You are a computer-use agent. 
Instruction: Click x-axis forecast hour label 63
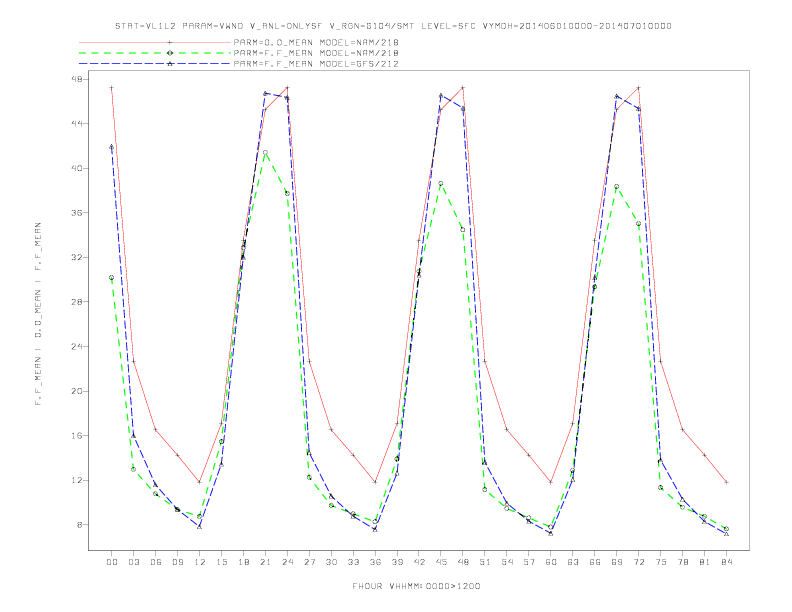pos(573,562)
